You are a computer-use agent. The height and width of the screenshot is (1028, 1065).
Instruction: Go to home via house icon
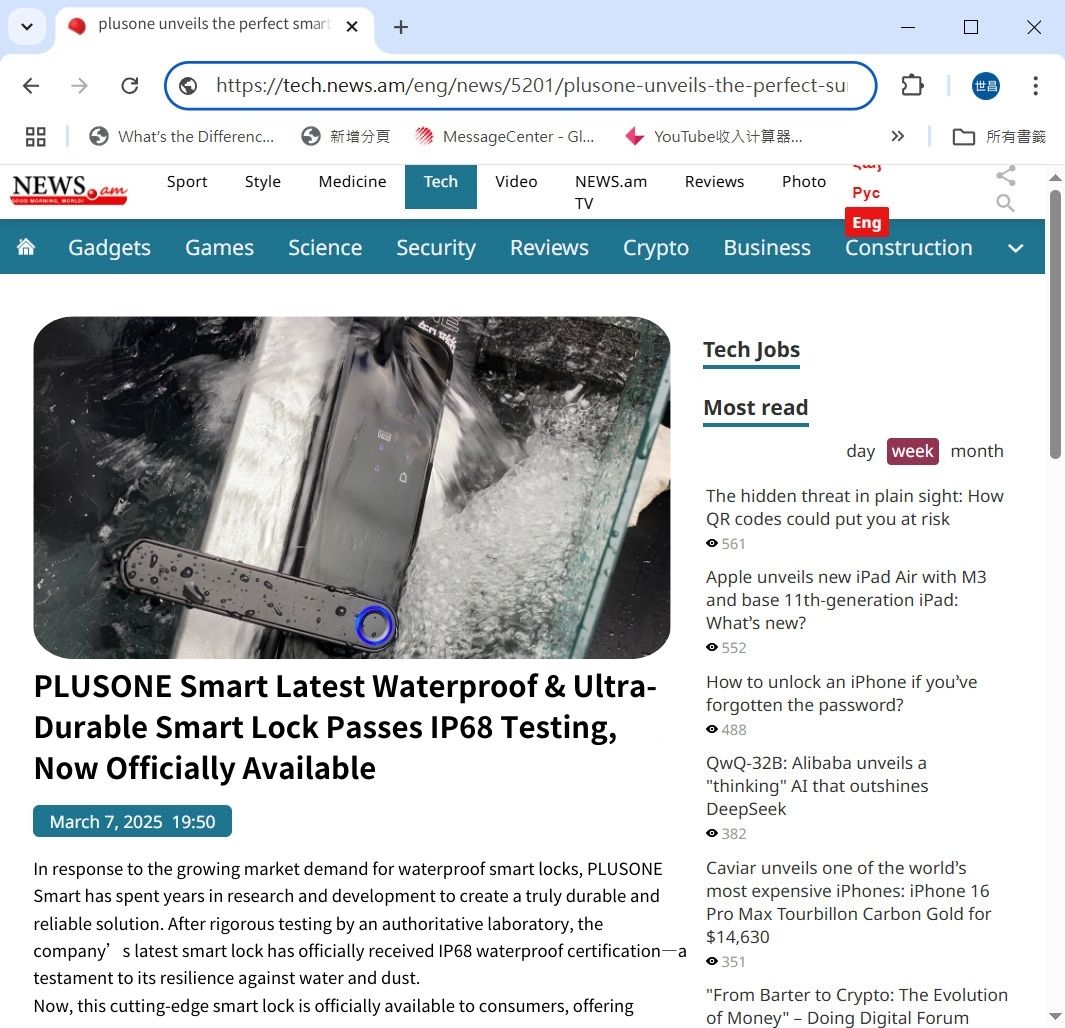pyautogui.click(x=26, y=246)
